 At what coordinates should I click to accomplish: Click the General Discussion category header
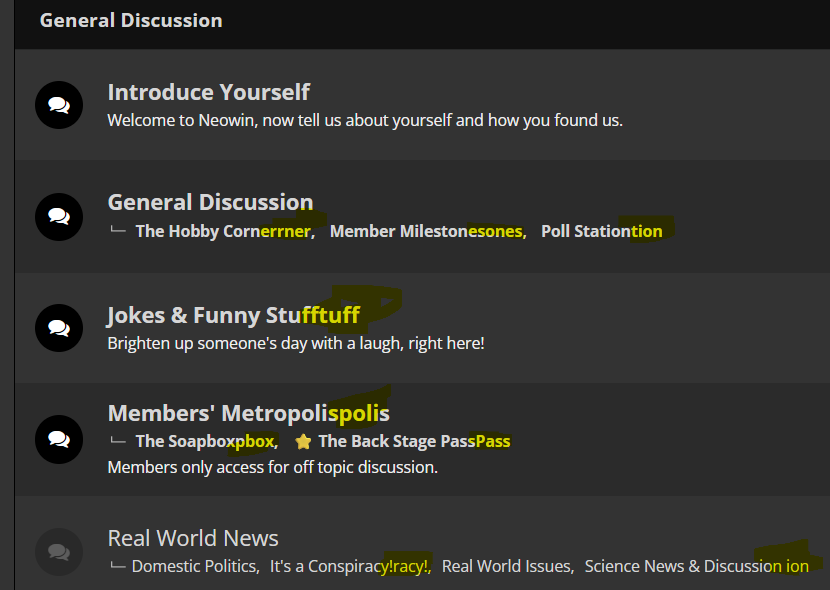pos(131,21)
